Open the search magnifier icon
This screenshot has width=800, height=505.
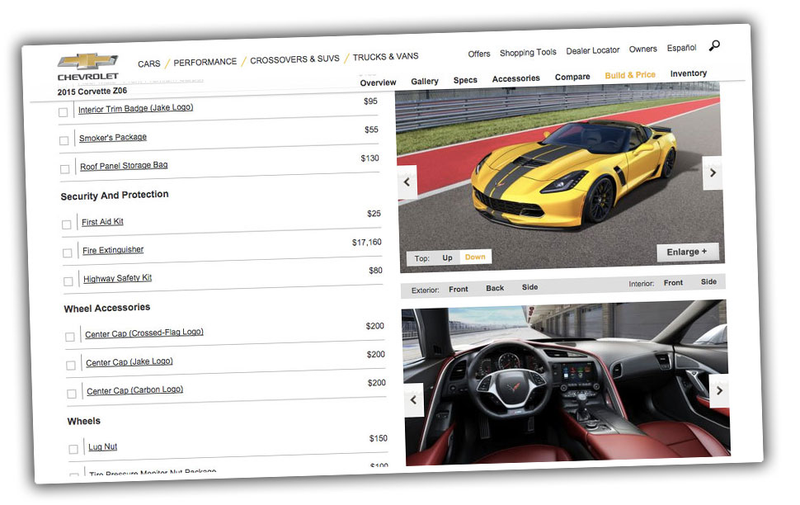pos(714,45)
